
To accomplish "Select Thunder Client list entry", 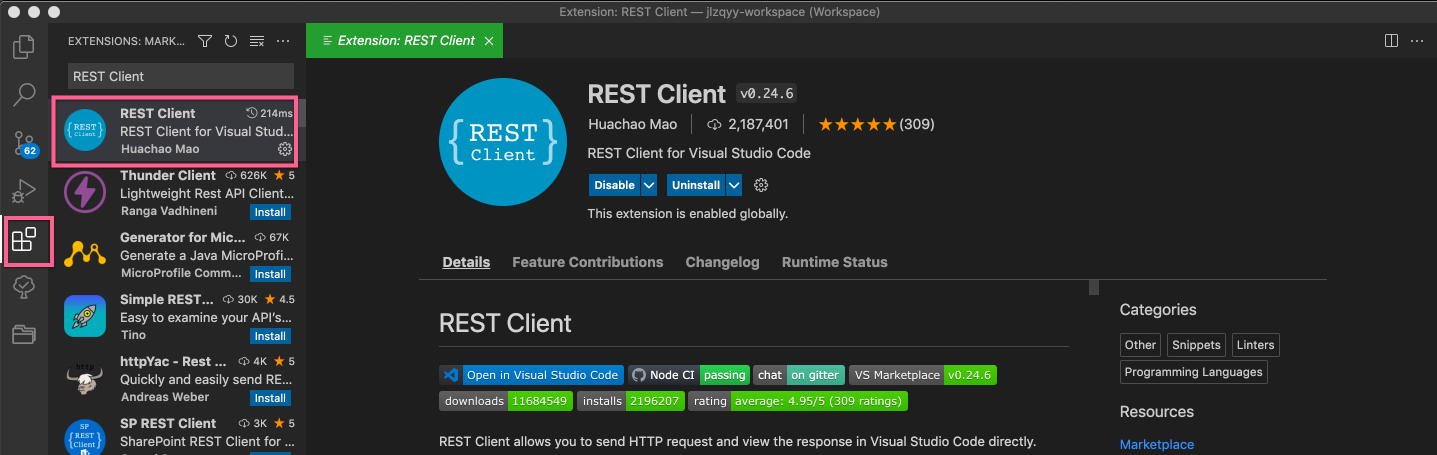I will click(178, 193).
